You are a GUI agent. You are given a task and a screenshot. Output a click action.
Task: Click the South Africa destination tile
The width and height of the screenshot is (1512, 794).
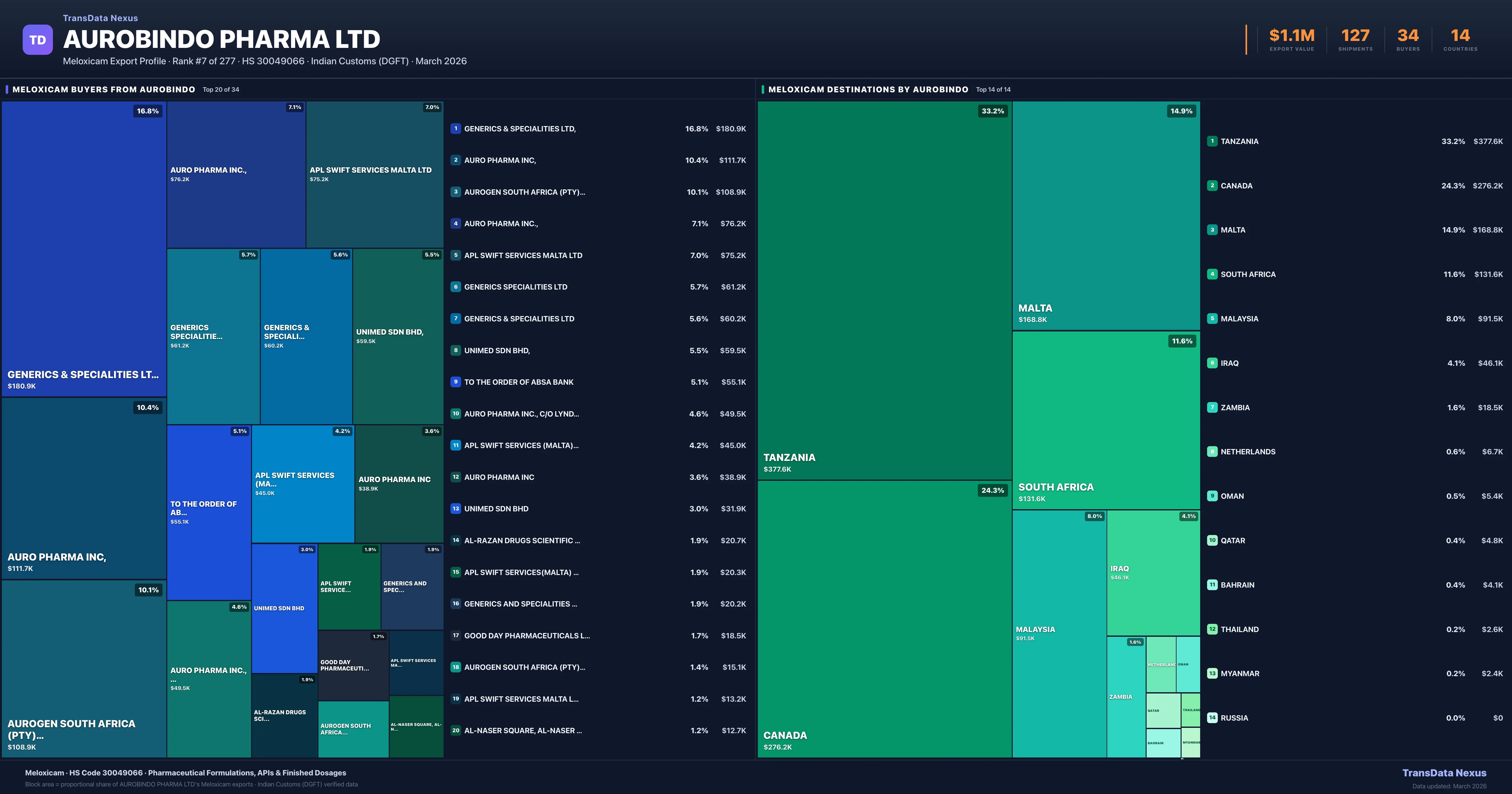pyautogui.click(x=1106, y=420)
